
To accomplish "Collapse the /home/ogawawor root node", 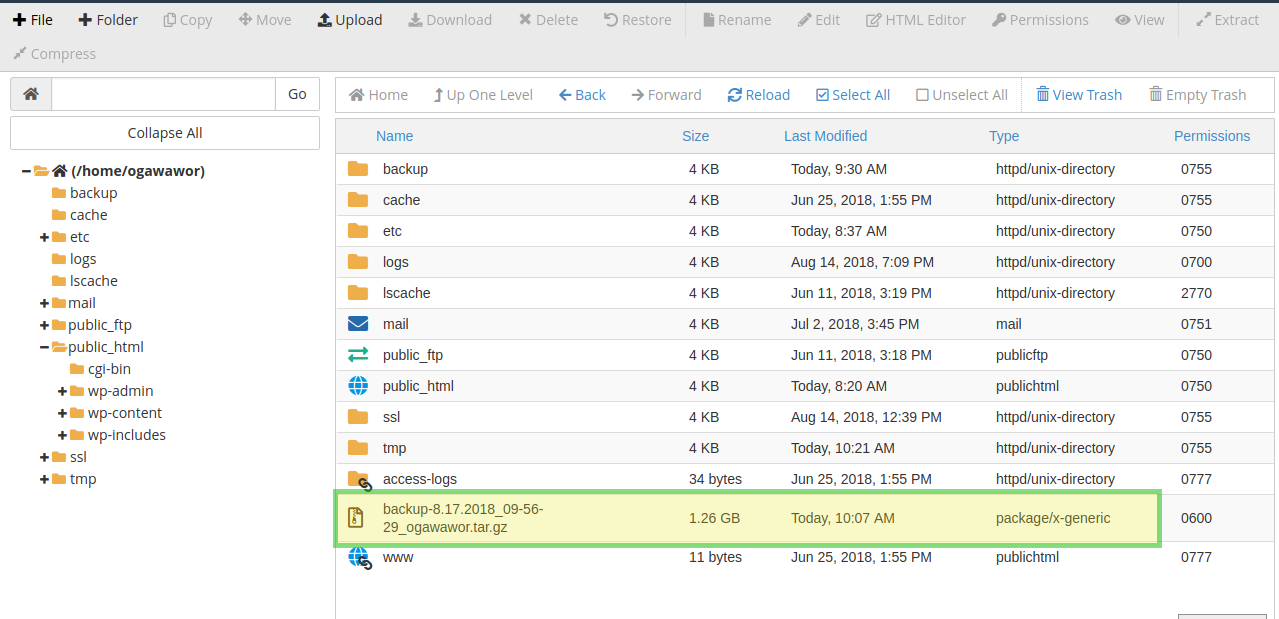I will pyautogui.click(x=26, y=171).
